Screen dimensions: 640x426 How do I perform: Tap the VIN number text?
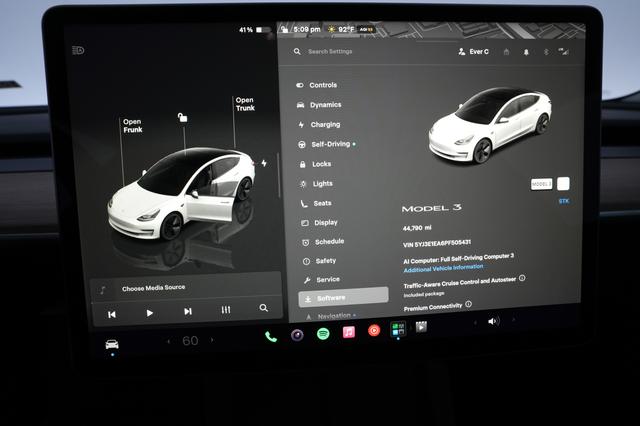437,243
